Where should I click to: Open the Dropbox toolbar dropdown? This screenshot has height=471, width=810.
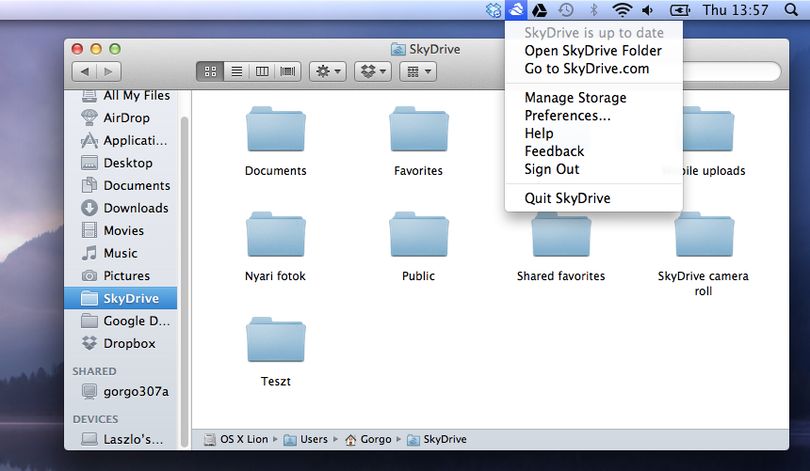[x=373, y=71]
